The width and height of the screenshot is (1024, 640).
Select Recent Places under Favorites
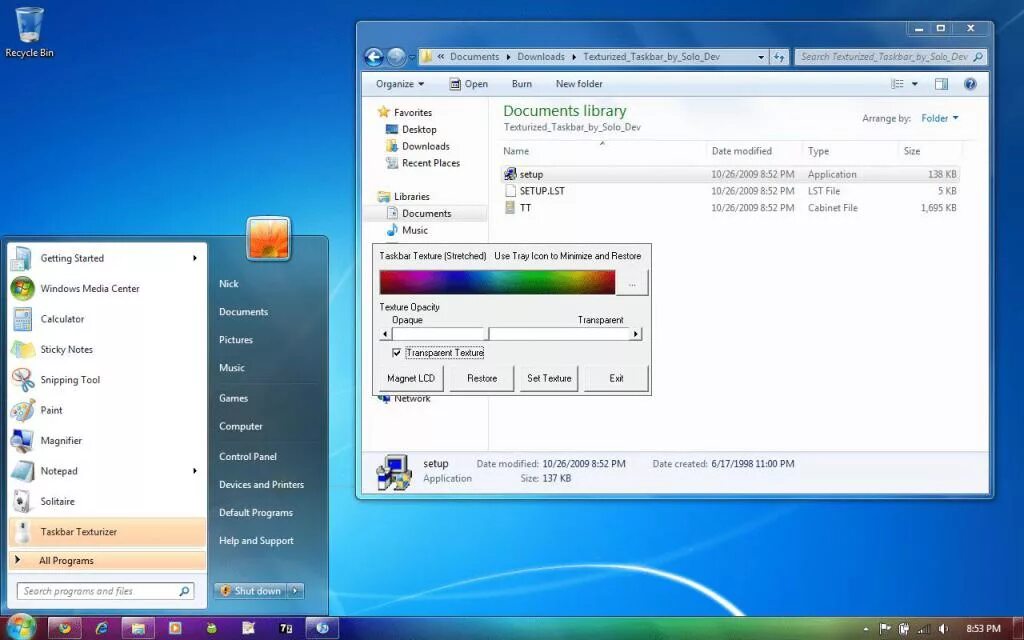(x=423, y=163)
